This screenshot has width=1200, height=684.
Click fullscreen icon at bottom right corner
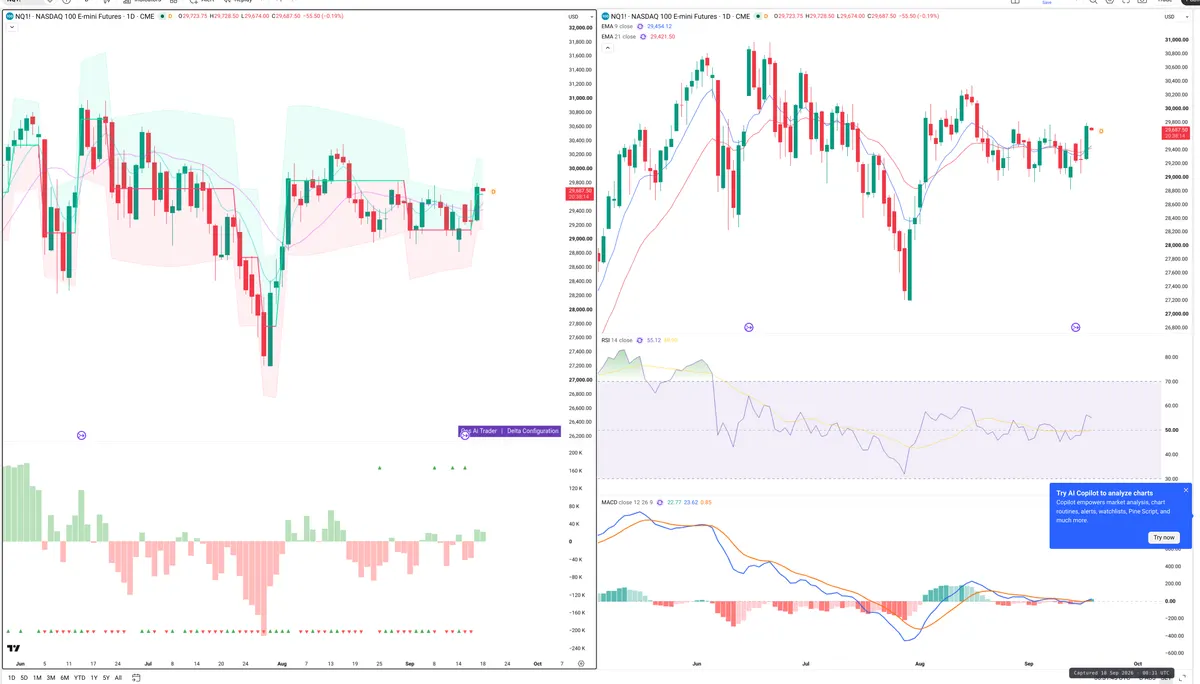[1182, 677]
